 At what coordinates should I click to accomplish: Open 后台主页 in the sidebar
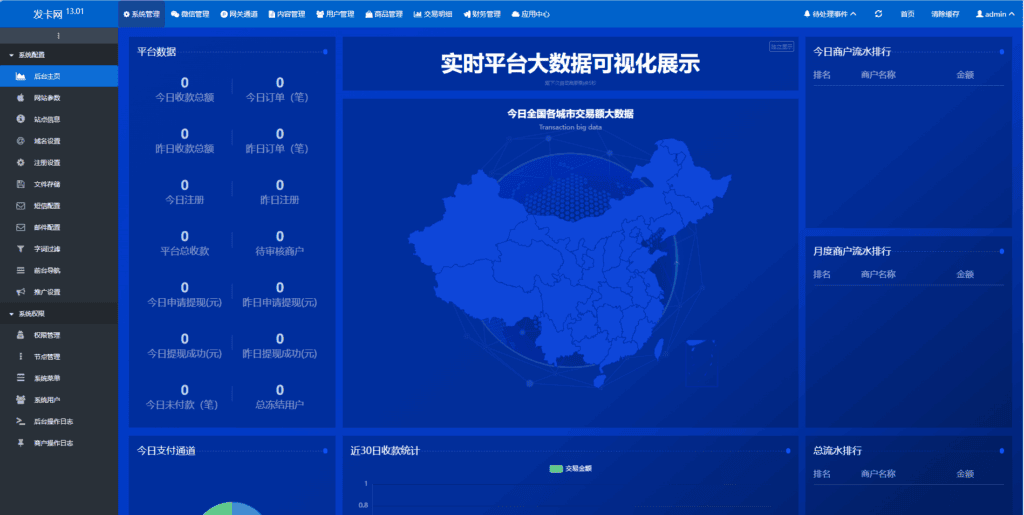pyautogui.click(x=59, y=76)
